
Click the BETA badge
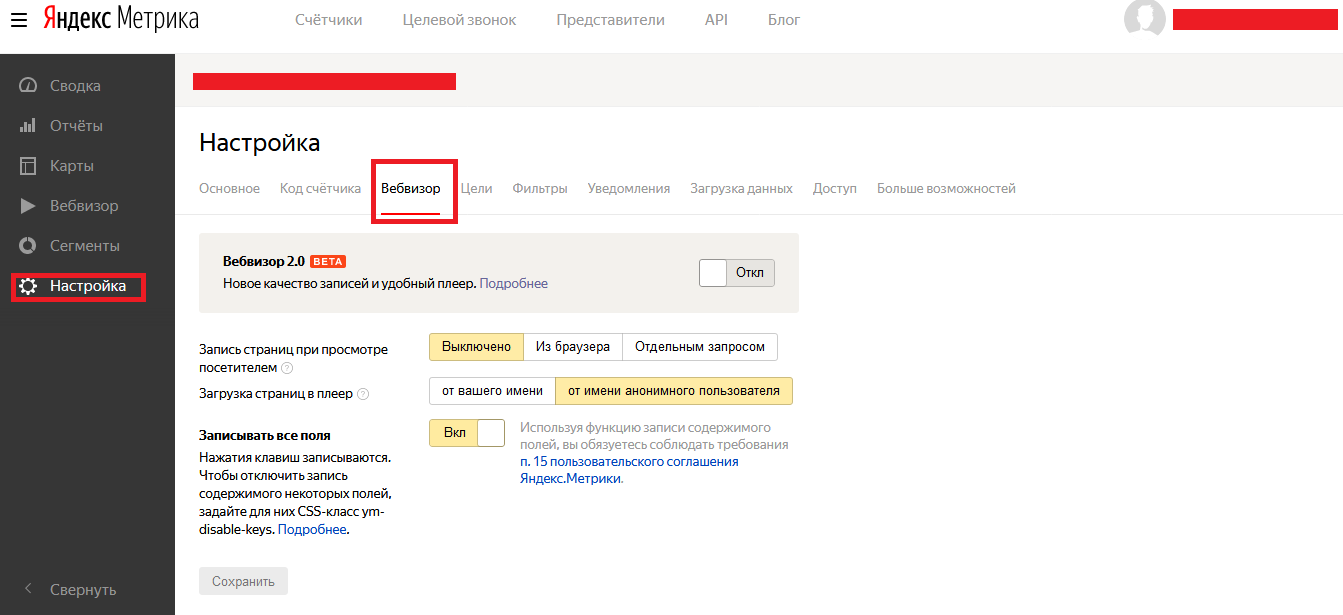pos(328,261)
